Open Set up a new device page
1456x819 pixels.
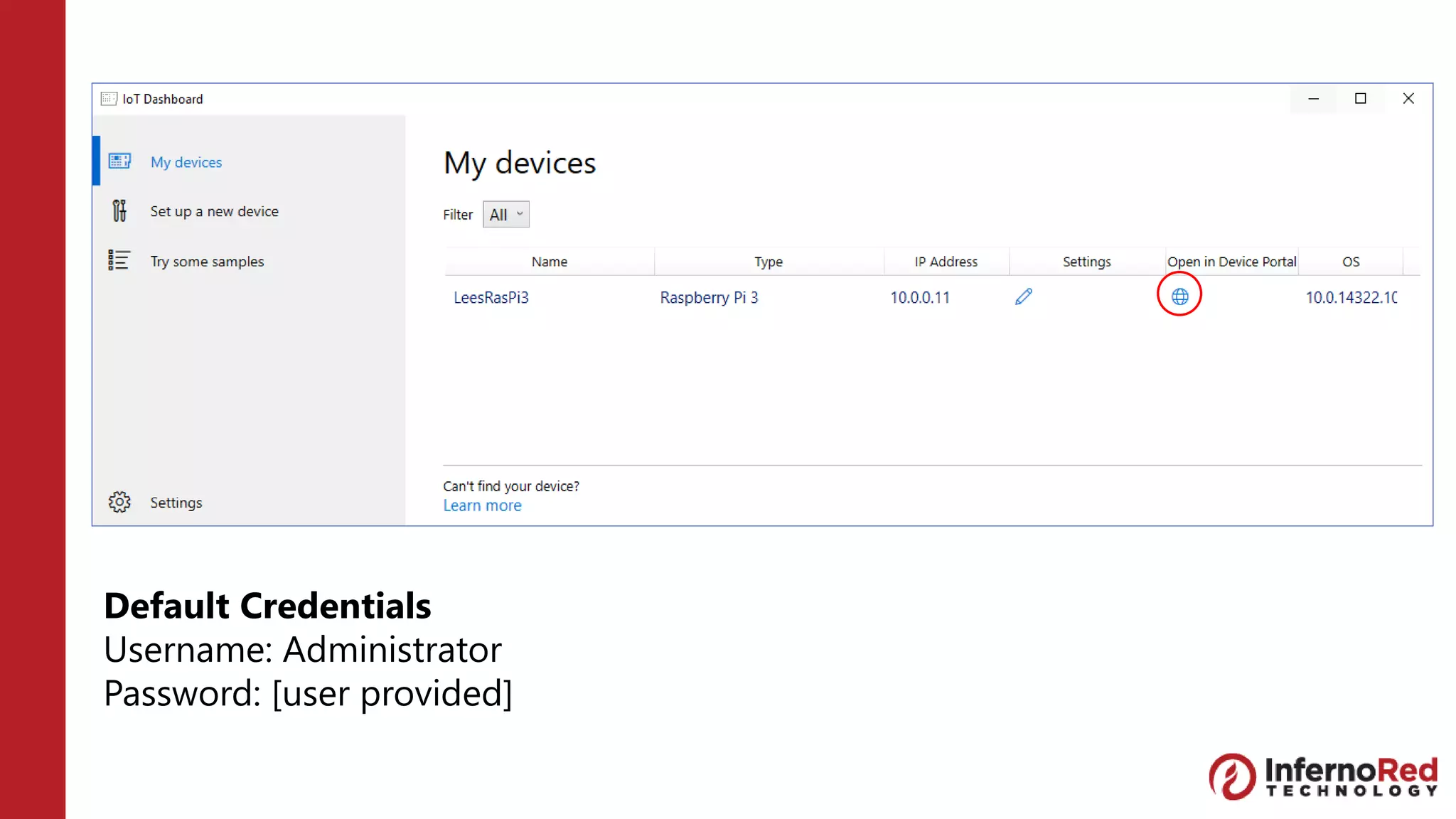tap(214, 211)
